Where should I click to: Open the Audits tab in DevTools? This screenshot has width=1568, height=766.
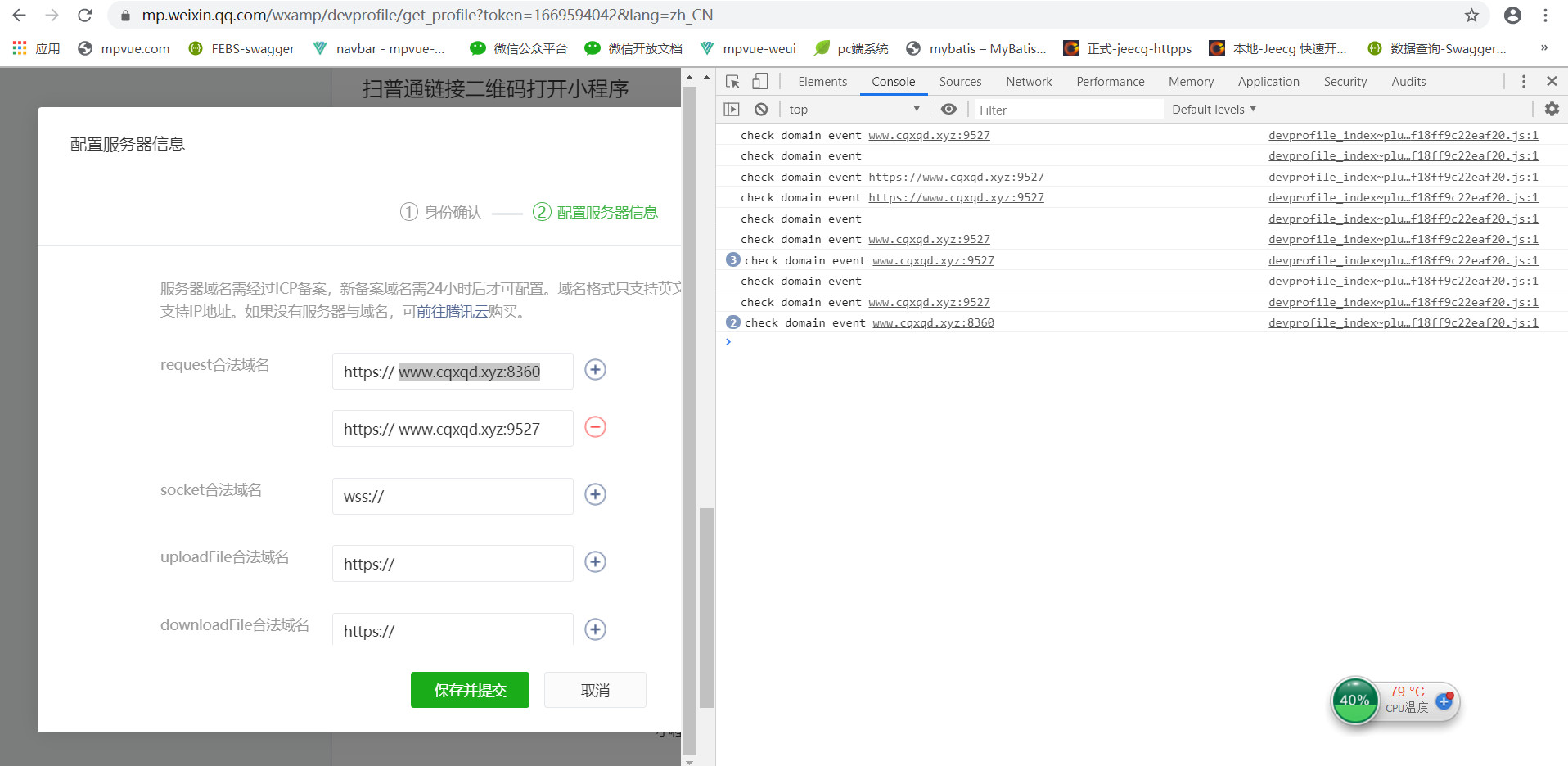1408,82
